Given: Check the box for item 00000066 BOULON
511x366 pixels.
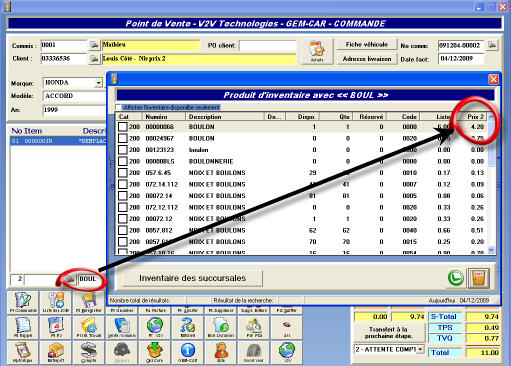Looking at the screenshot, I should pos(123,127).
